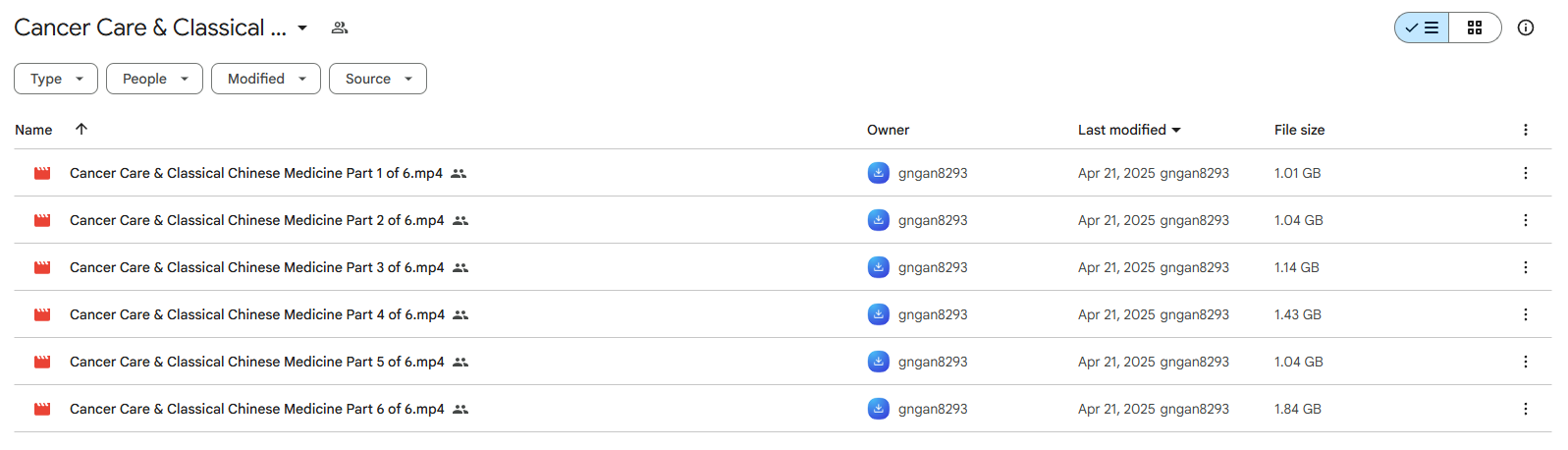This screenshot has height=450, width=1568.
Task: Open more options for Part 6 of 6.mp4
Action: click(1526, 409)
